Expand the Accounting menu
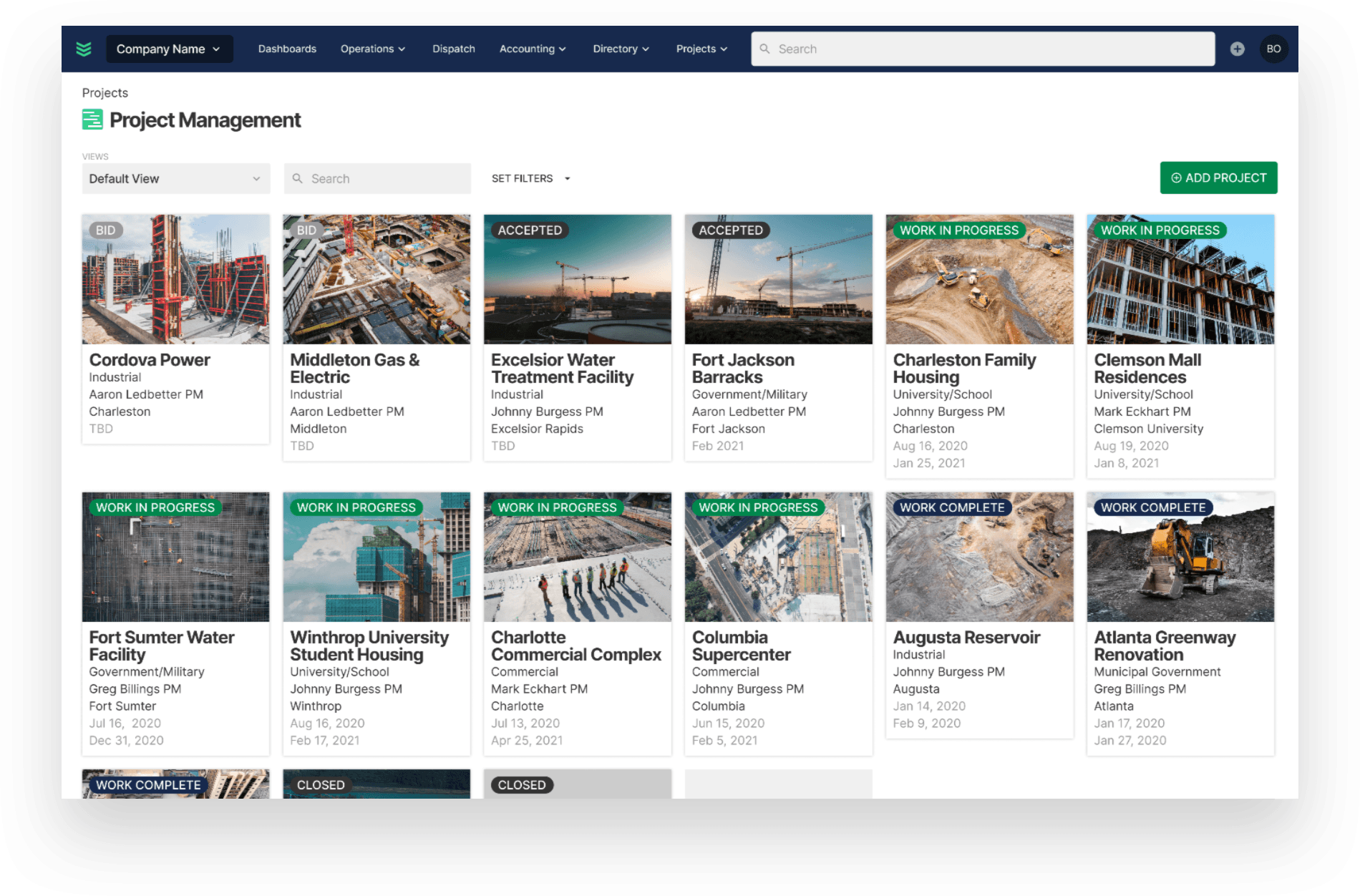Image resolution: width=1360 pixels, height=896 pixels. tap(533, 49)
